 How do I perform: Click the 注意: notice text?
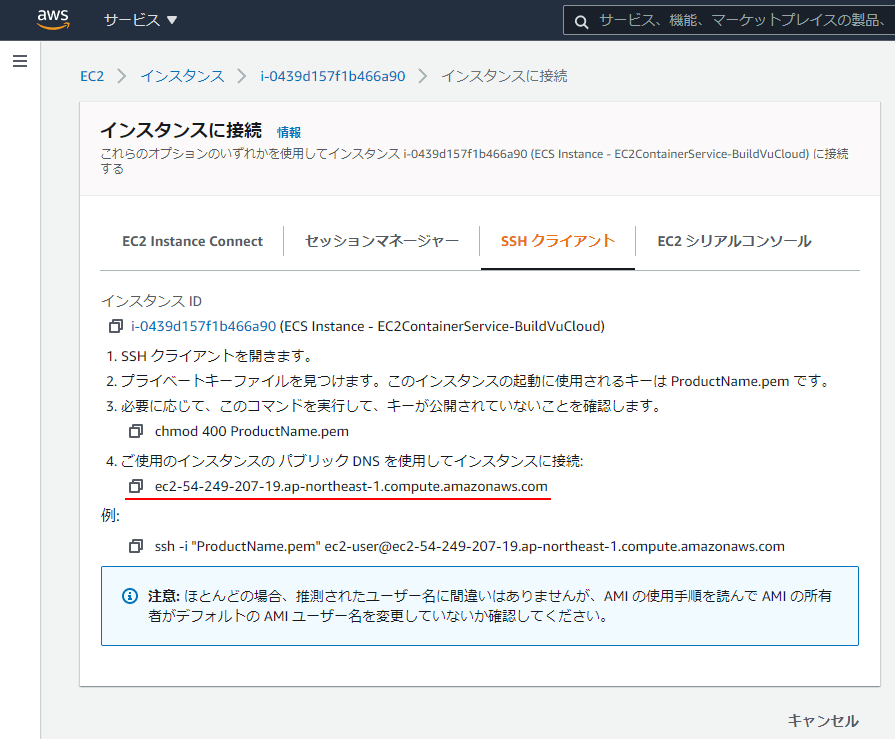pyautogui.click(x=490, y=606)
